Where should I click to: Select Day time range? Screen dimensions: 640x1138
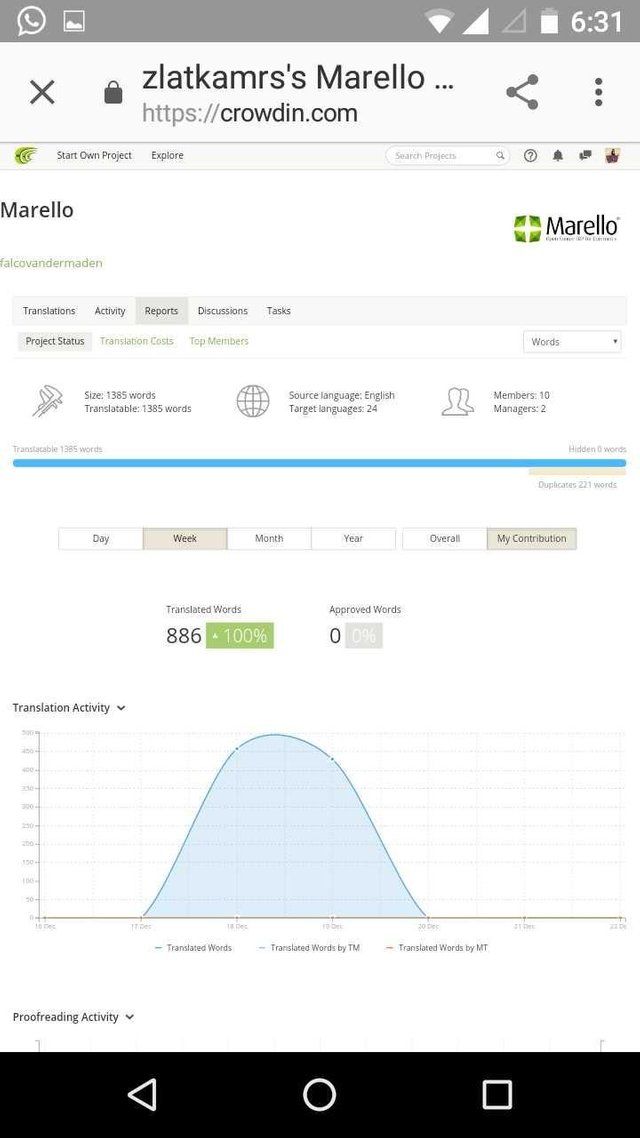point(101,539)
